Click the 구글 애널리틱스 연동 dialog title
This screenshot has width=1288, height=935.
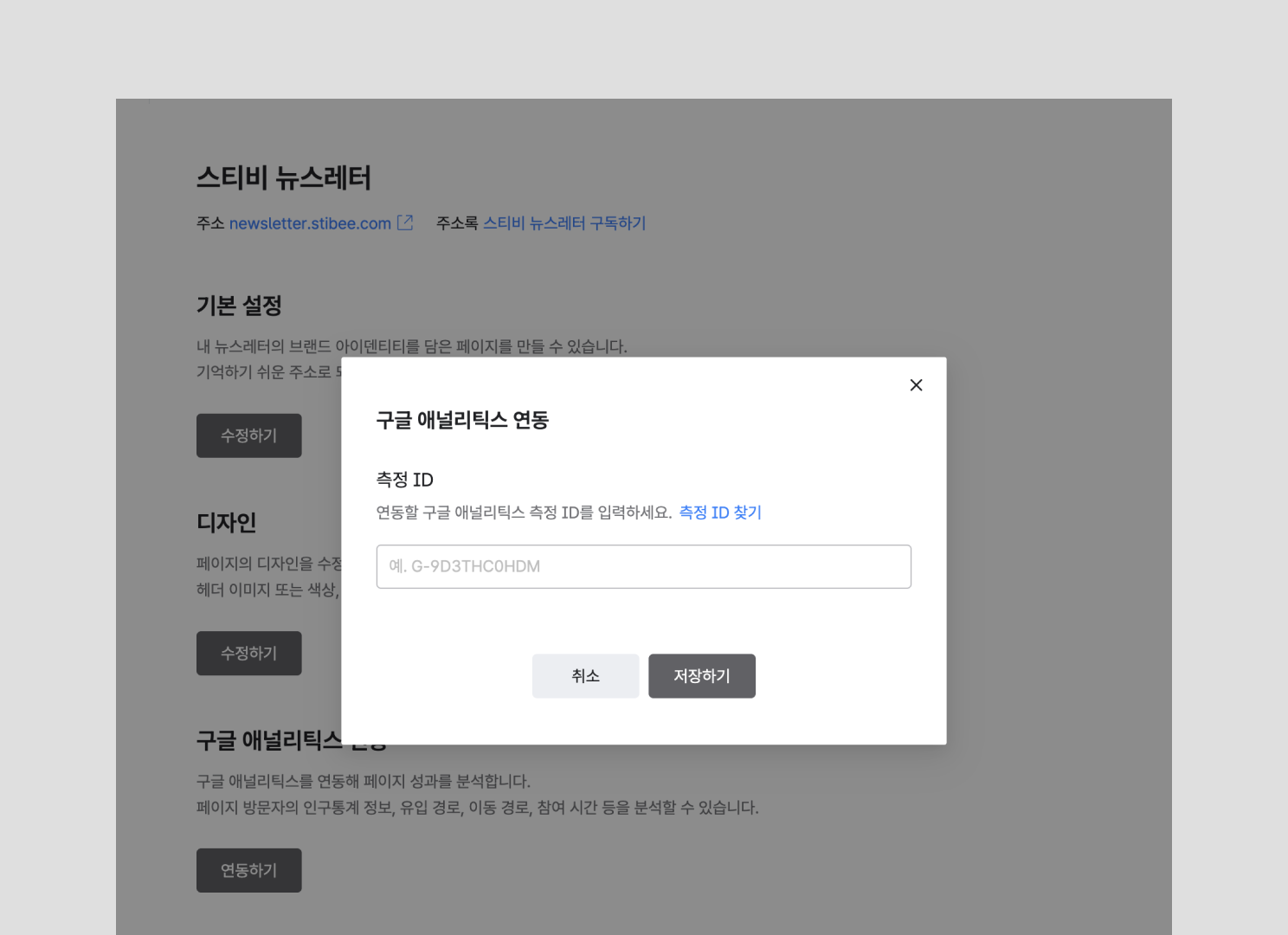tap(462, 420)
